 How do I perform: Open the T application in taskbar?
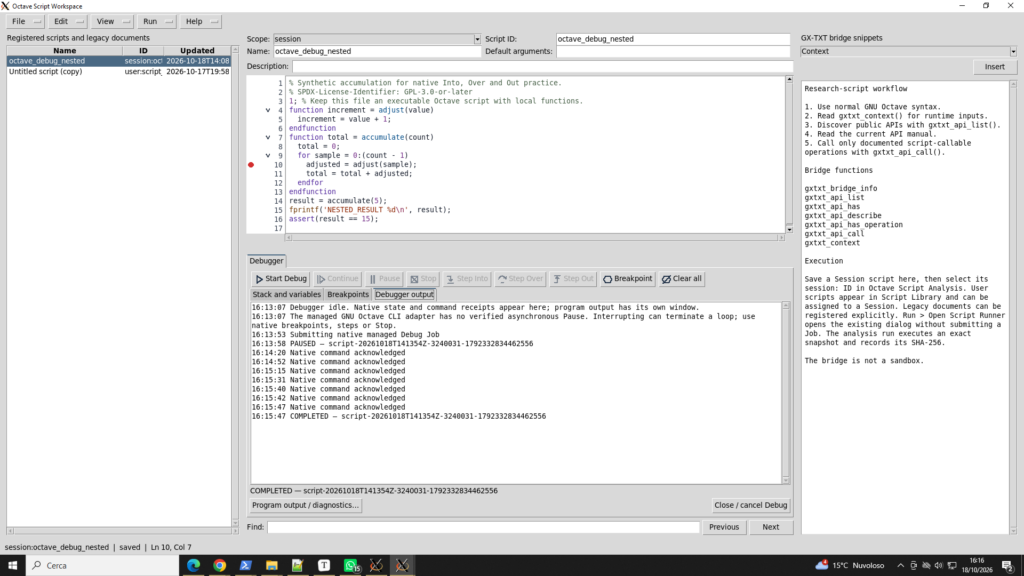click(x=324, y=566)
